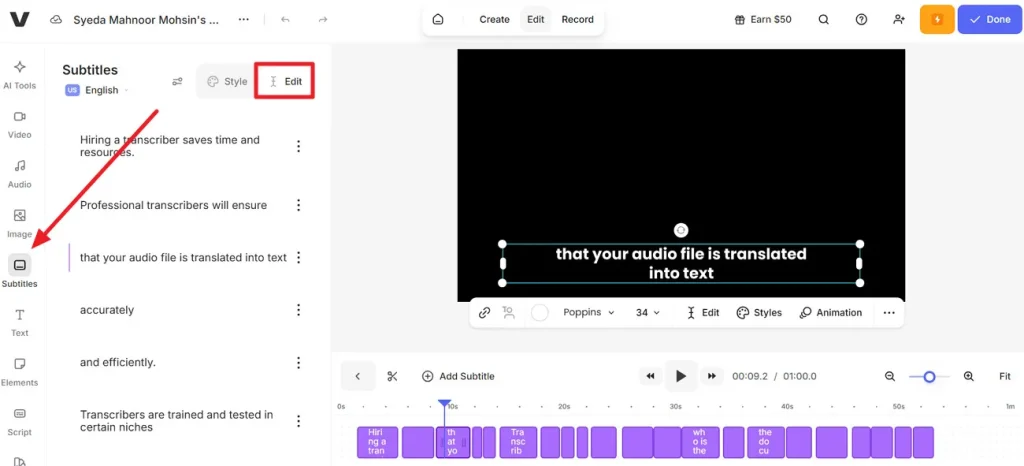Open the white text color swatch
This screenshot has width=1024, height=466.
pyautogui.click(x=539, y=313)
